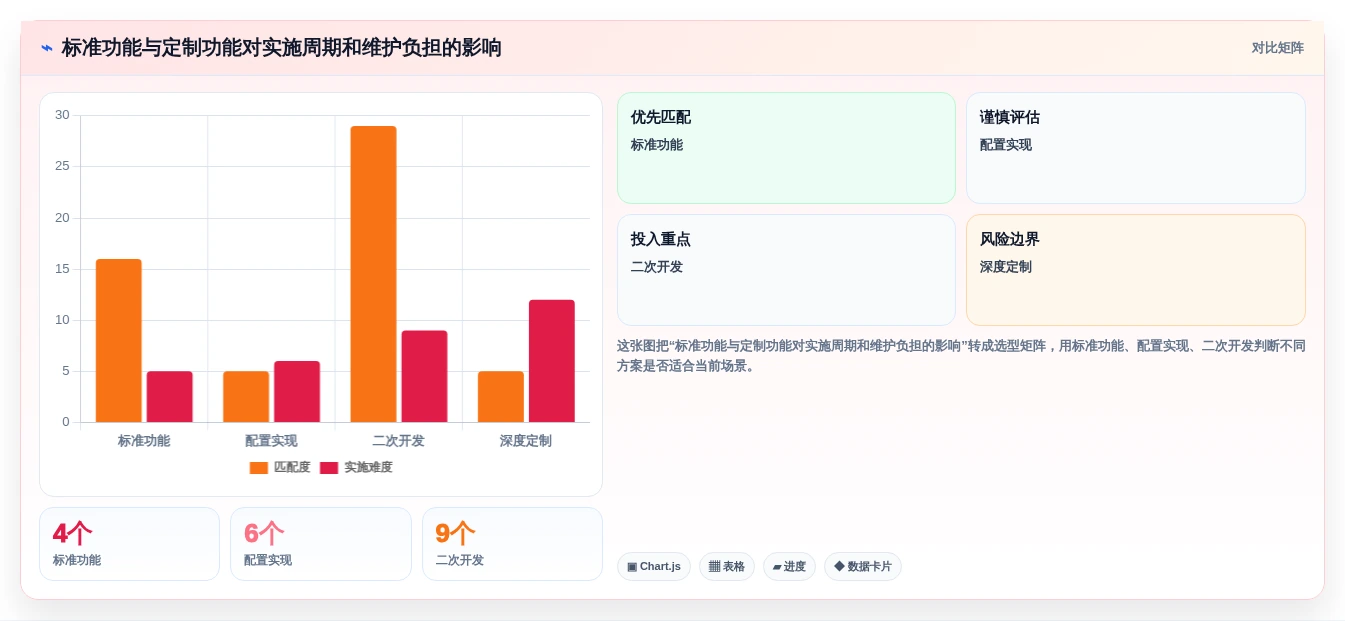Viewport: 1345px width, 621px height.
Task: Click the 对比矩阵 label in header
Action: coord(1277,48)
